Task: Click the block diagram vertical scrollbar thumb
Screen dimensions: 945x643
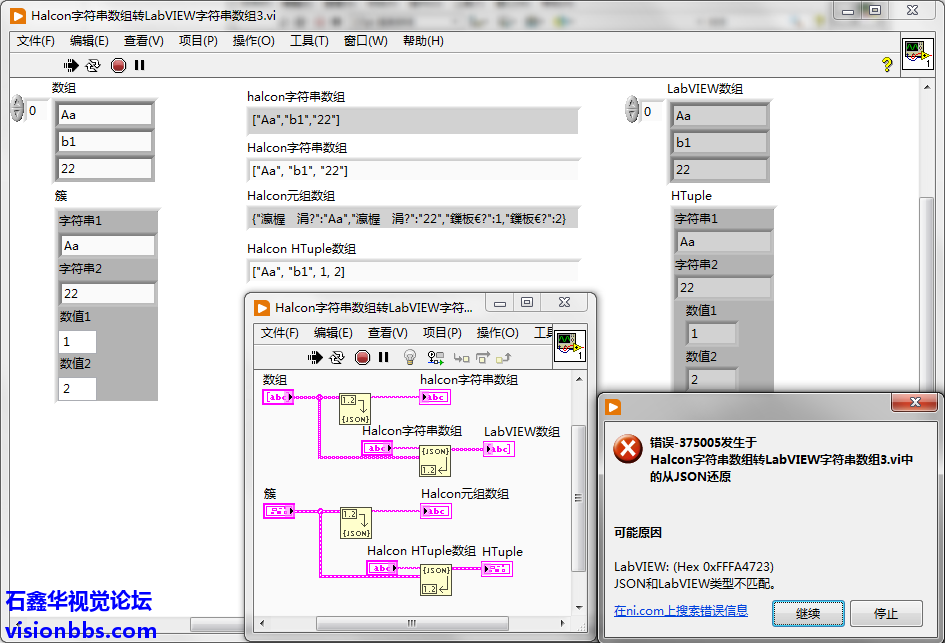Action: (x=578, y=498)
